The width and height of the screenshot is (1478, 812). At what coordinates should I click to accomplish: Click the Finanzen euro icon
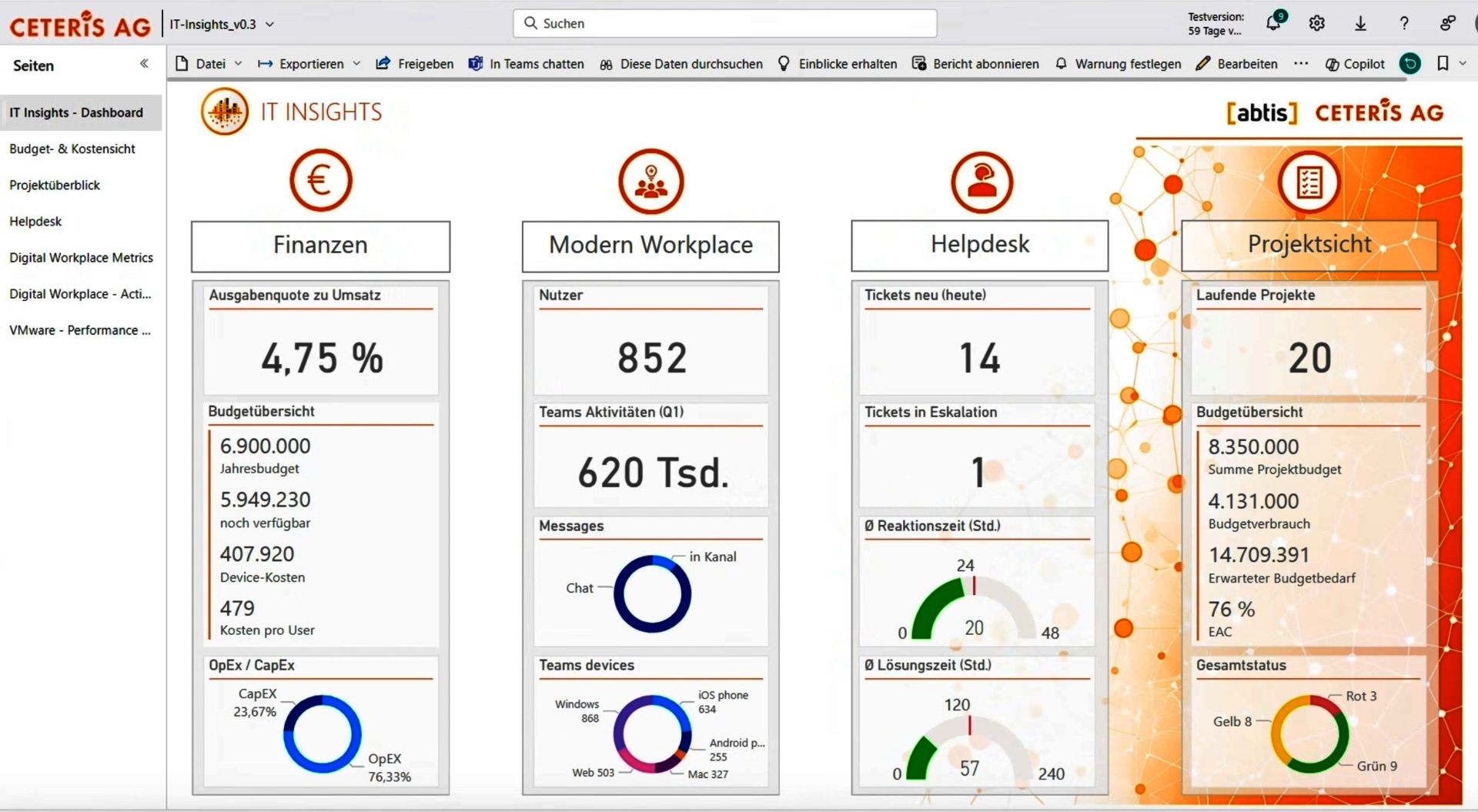pyautogui.click(x=321, y=181)
